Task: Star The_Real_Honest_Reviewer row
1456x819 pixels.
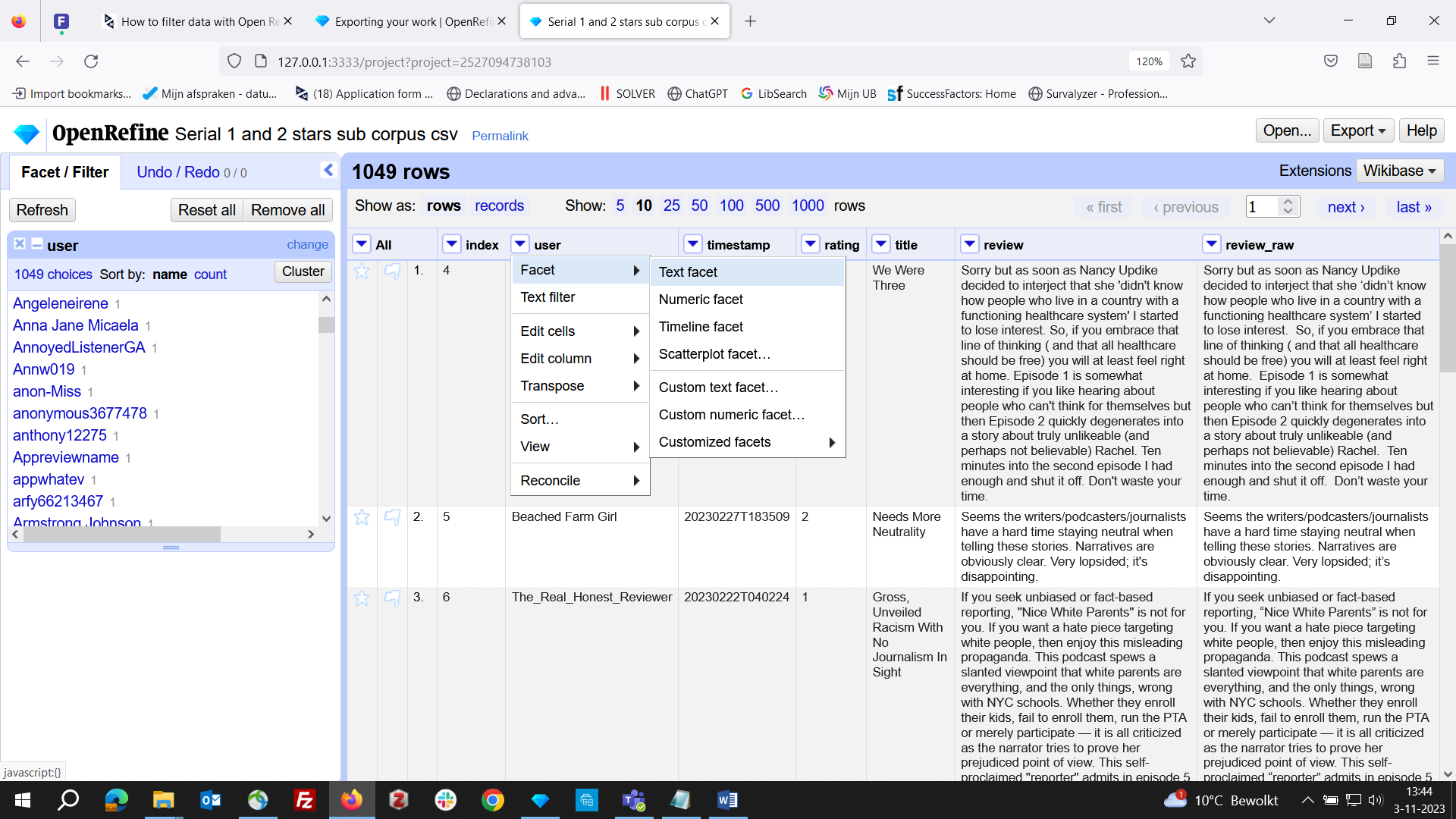Action: [362, 598]
